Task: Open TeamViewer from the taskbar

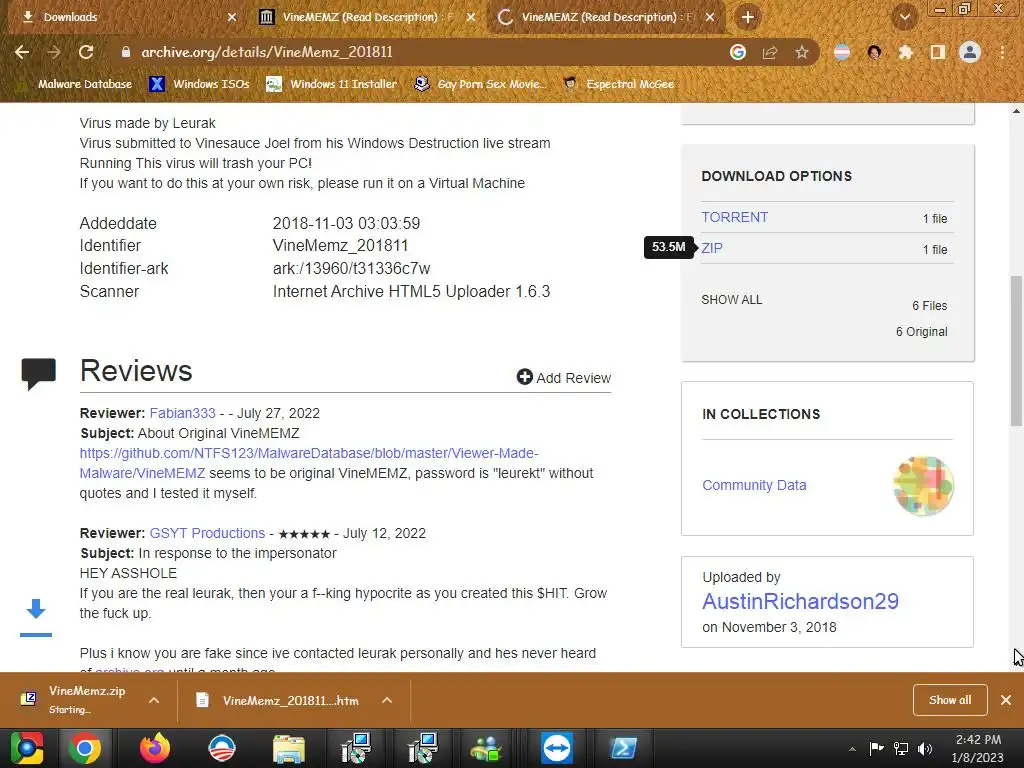Action: (x=556, y=748)
